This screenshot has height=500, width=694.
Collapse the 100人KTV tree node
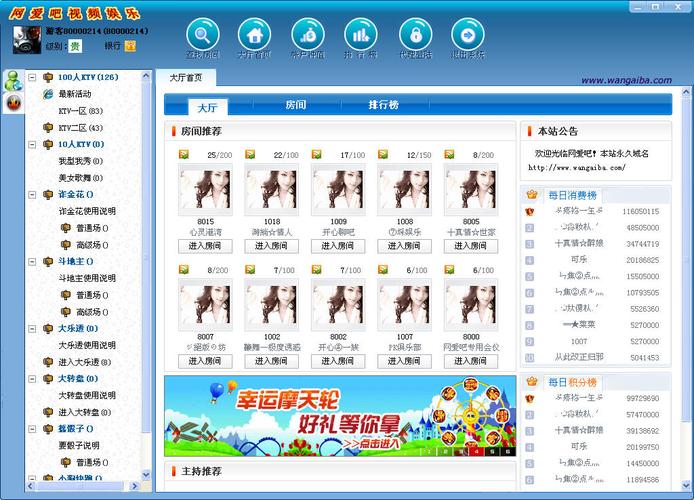pyautogui.click(x=32, y=77)
